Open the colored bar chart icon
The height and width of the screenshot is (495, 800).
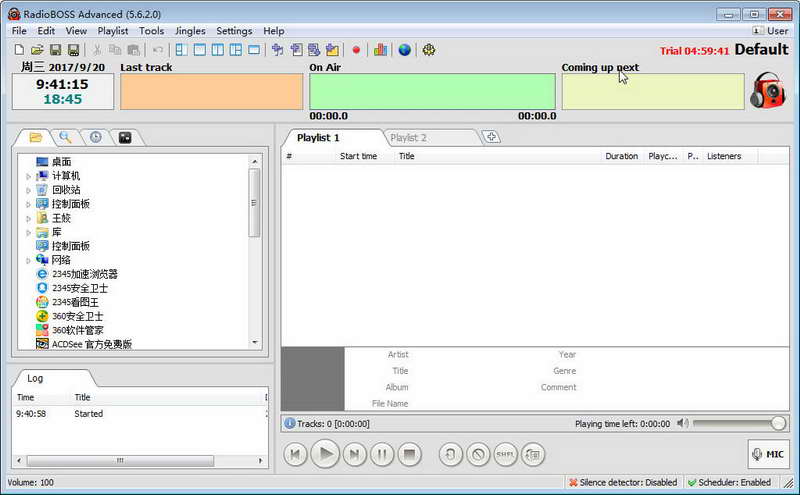pos(380,50)
